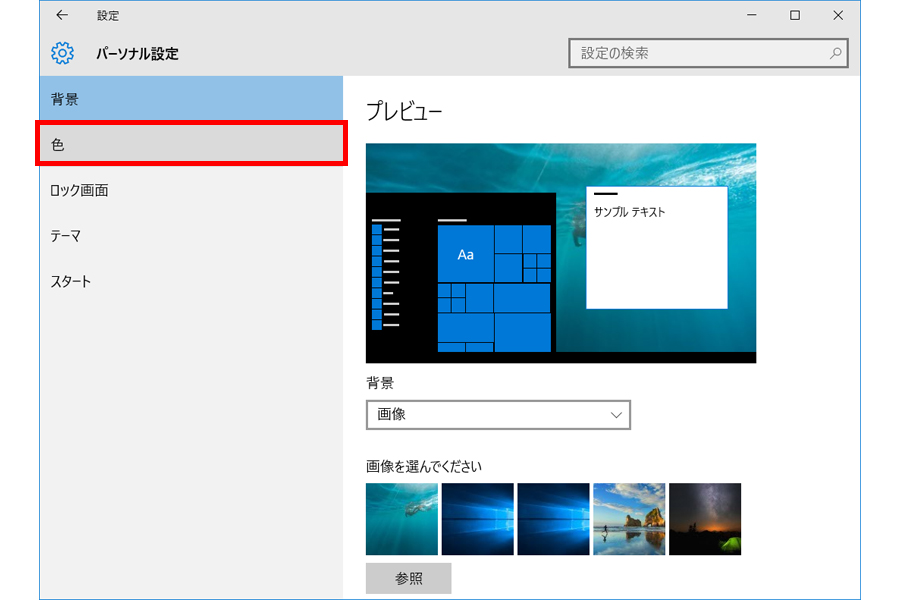Select the night sky tent wallpaper
This screenshot has height=600, width=900.
pos(705,519)
